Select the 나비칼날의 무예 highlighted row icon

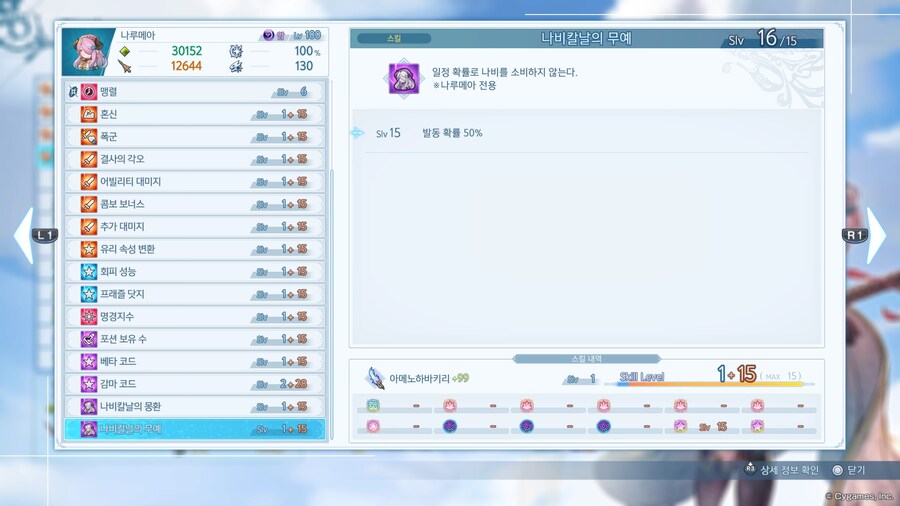coord(88,429)
